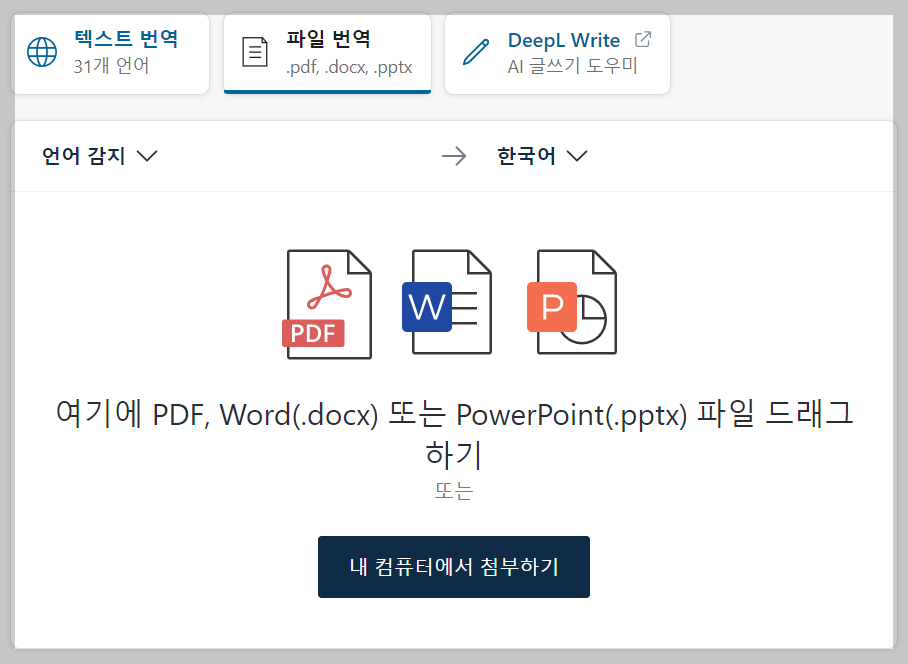Click the external link icon by DeepL Write
This screenshot has width=908, height=664.
click(643, 39)
